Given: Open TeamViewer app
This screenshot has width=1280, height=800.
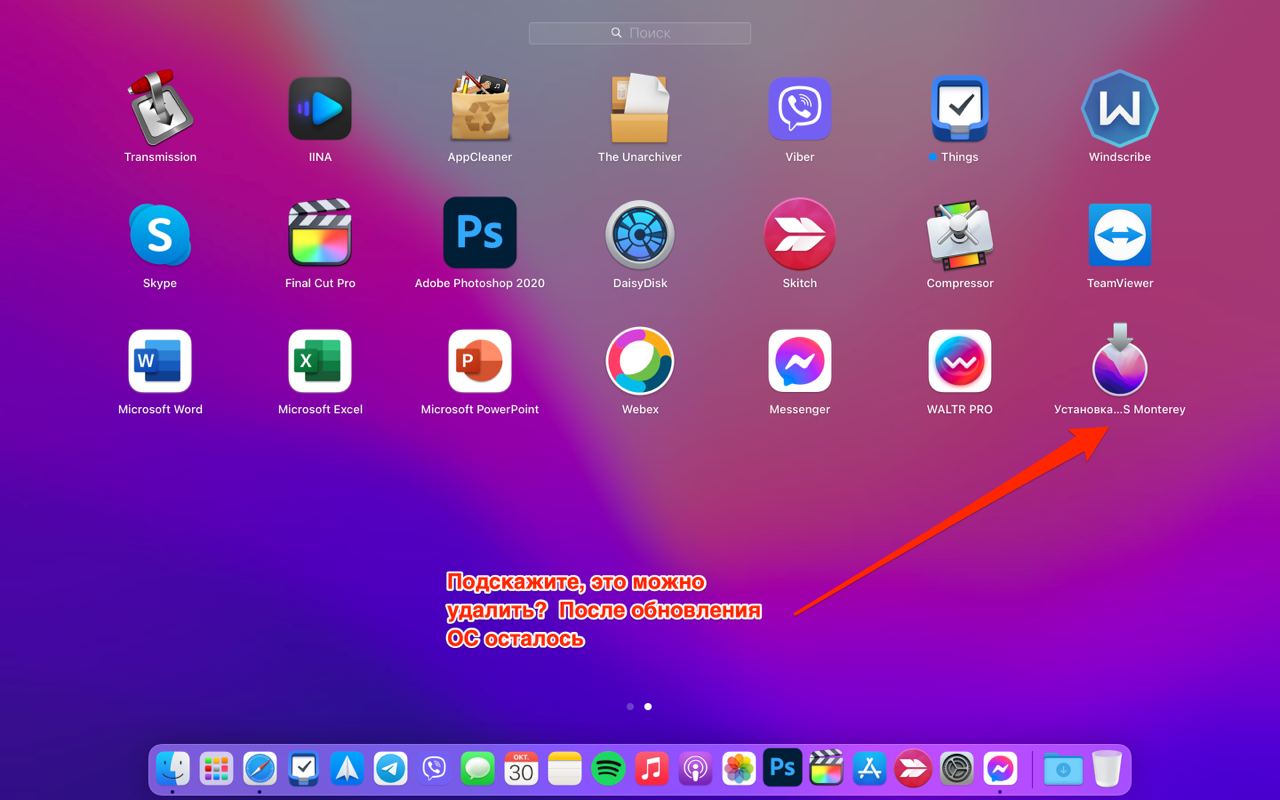Looking at the screenshot, I should click(x=1120, y=234).
